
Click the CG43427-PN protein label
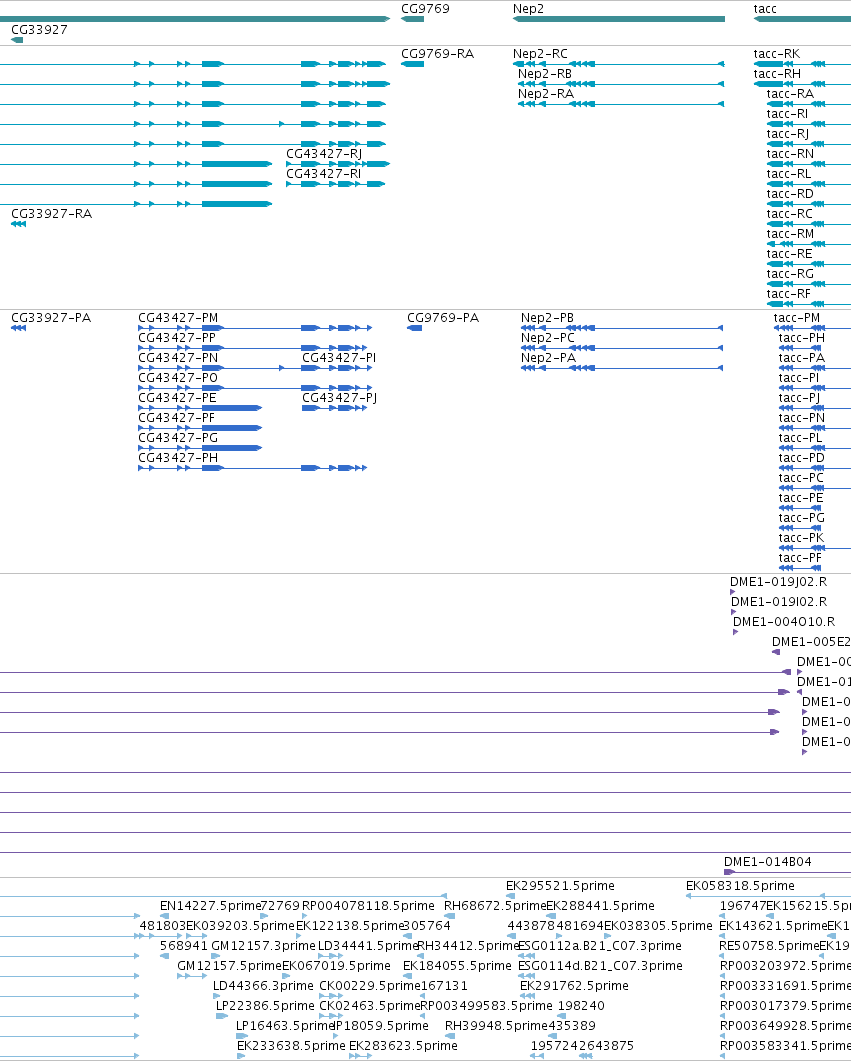pos(178,357)
